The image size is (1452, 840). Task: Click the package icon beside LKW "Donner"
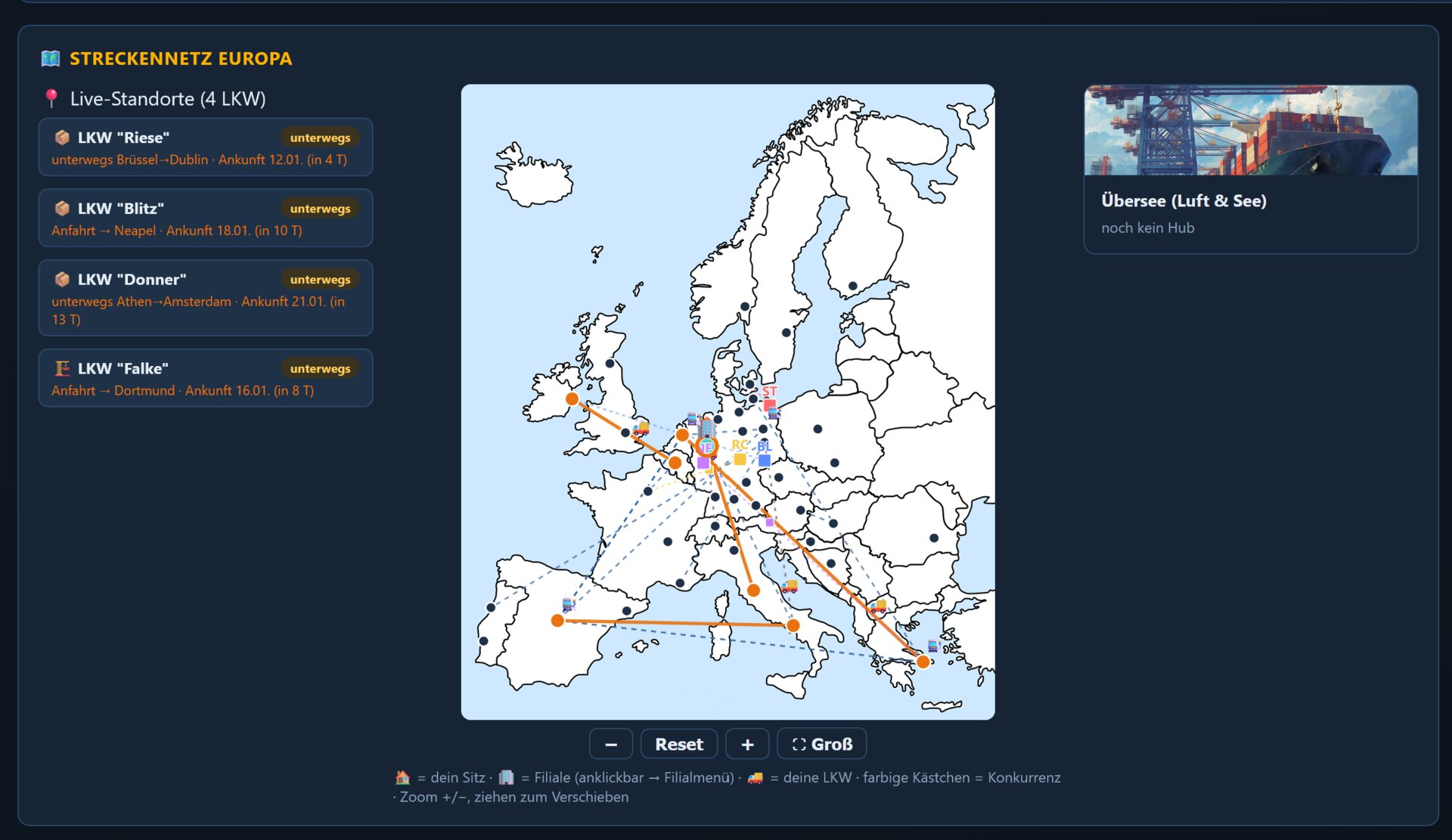[62, 280]
